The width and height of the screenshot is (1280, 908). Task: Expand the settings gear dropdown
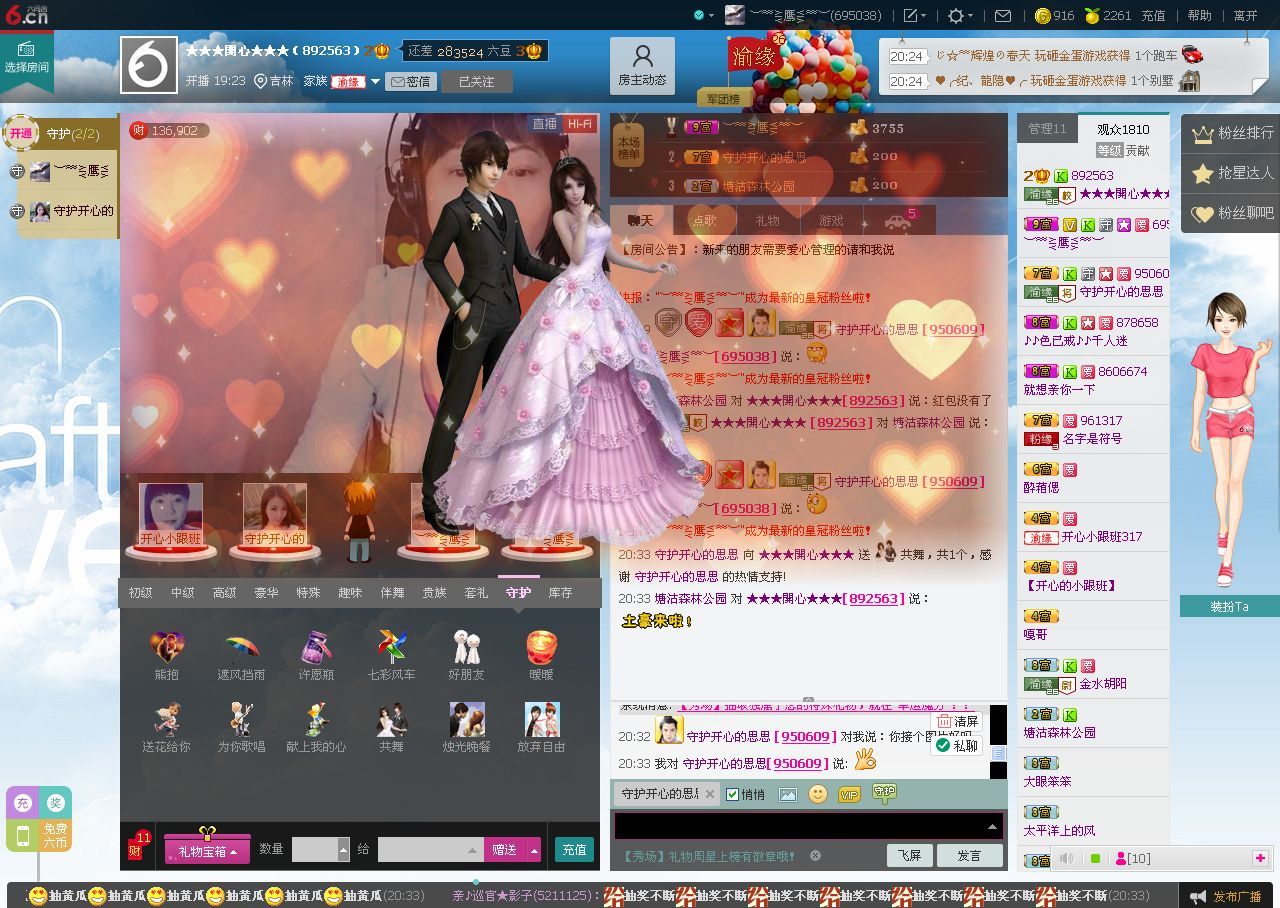(x=960, y=15)
